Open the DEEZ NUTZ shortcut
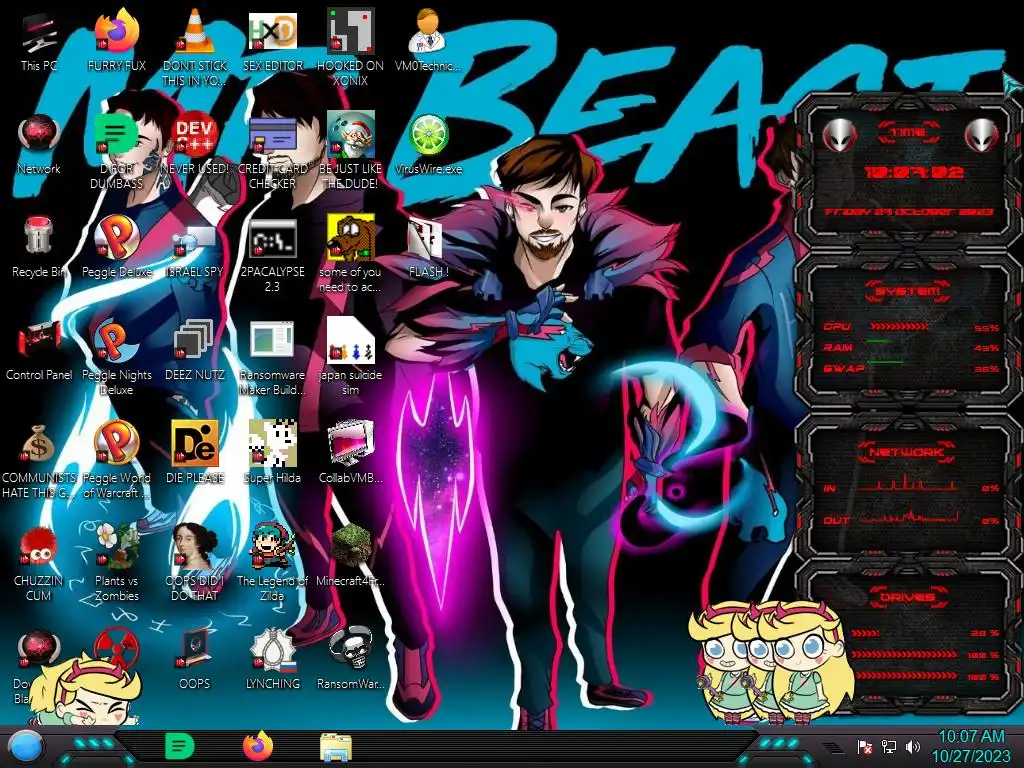 point(195,340)
